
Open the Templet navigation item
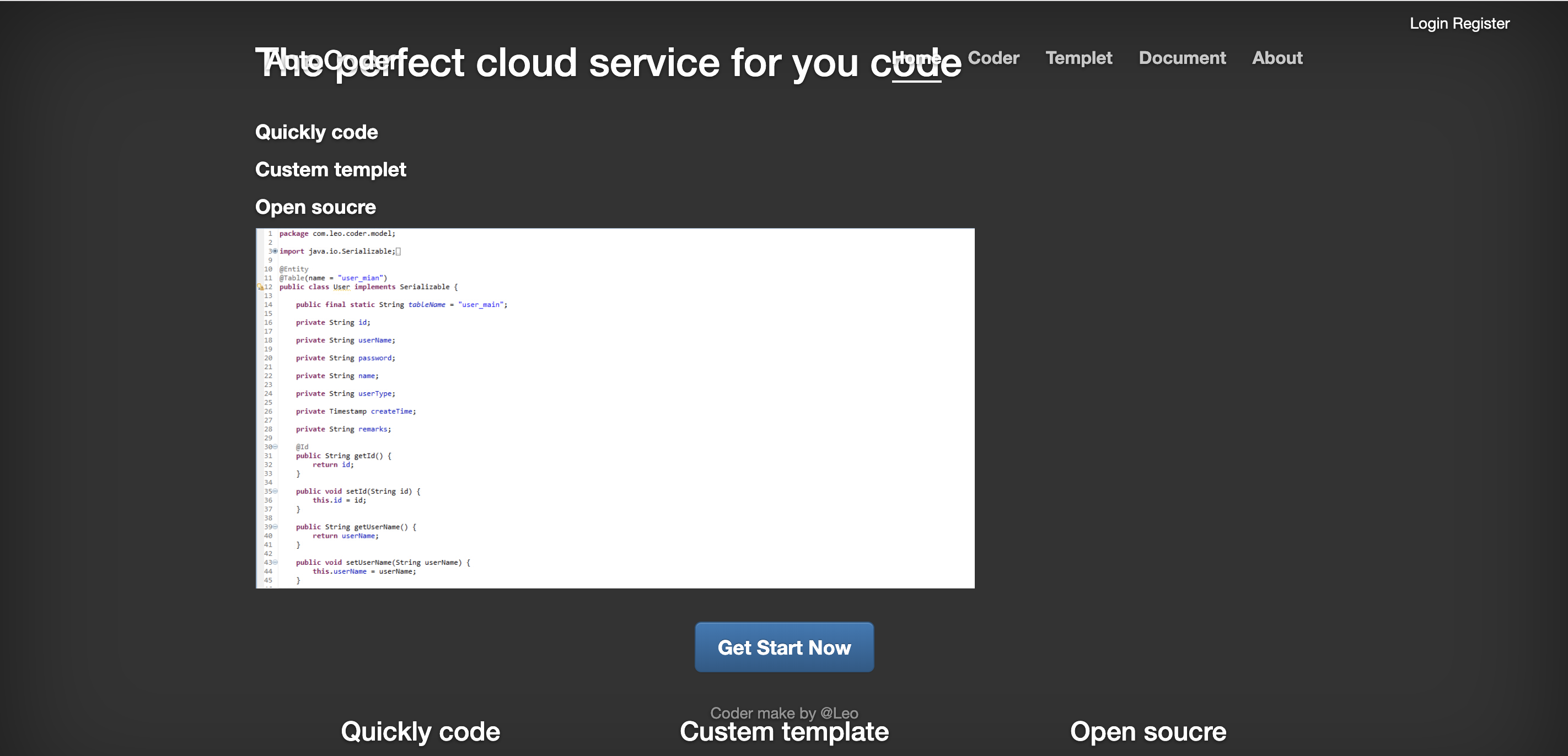(x=1078, y=58)
